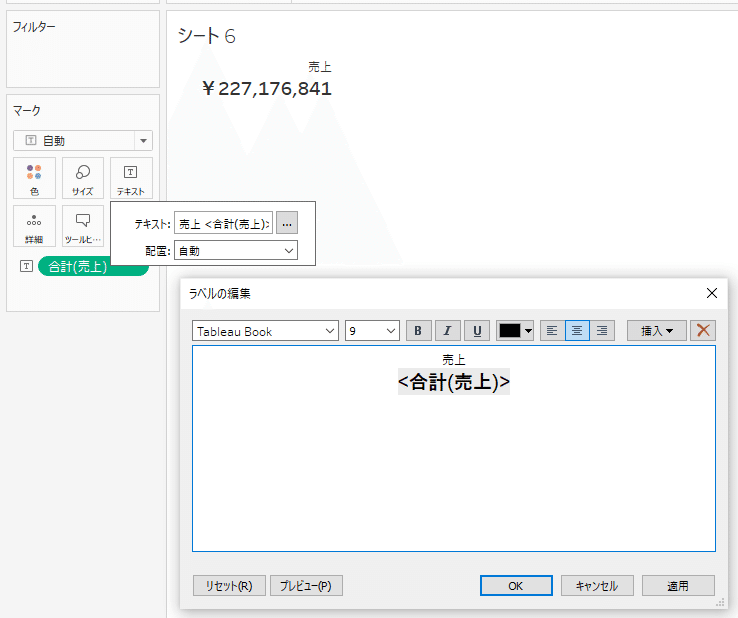738x618 pixels.
Task: Click the シート 6 sheet title
Action: coord(207,36)
